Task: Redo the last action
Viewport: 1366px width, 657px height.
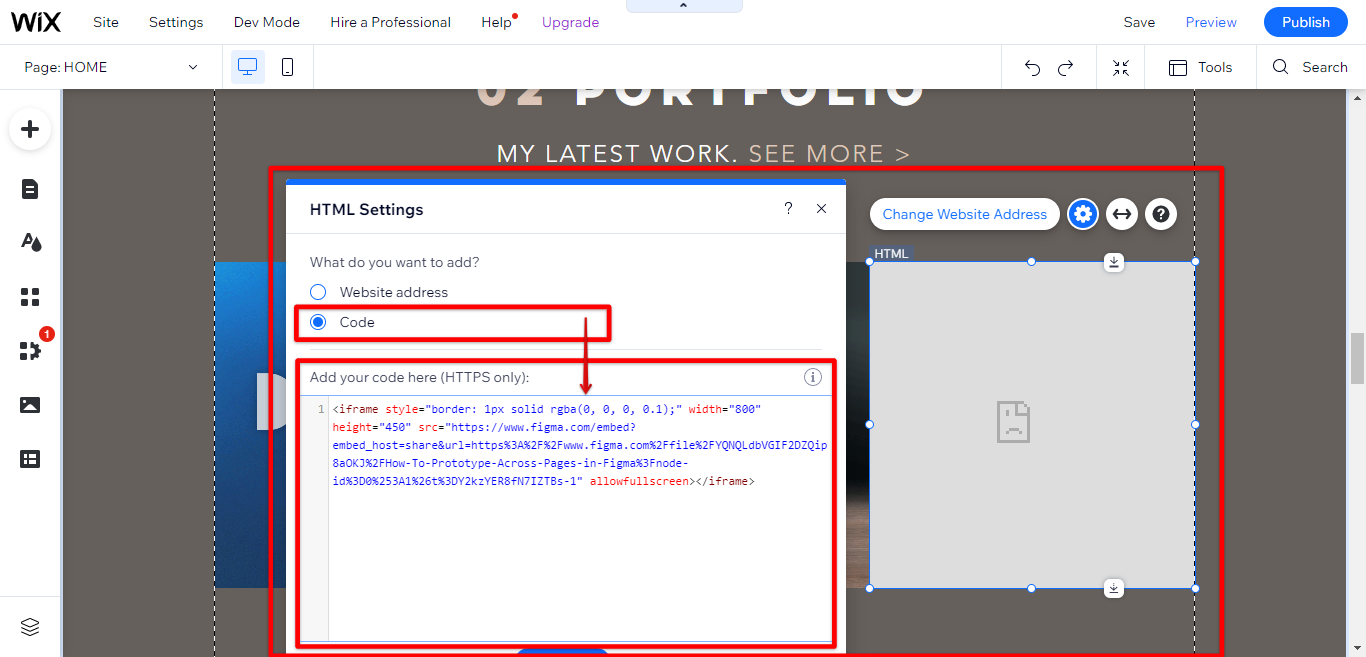Action: [x=1066, y=68]
